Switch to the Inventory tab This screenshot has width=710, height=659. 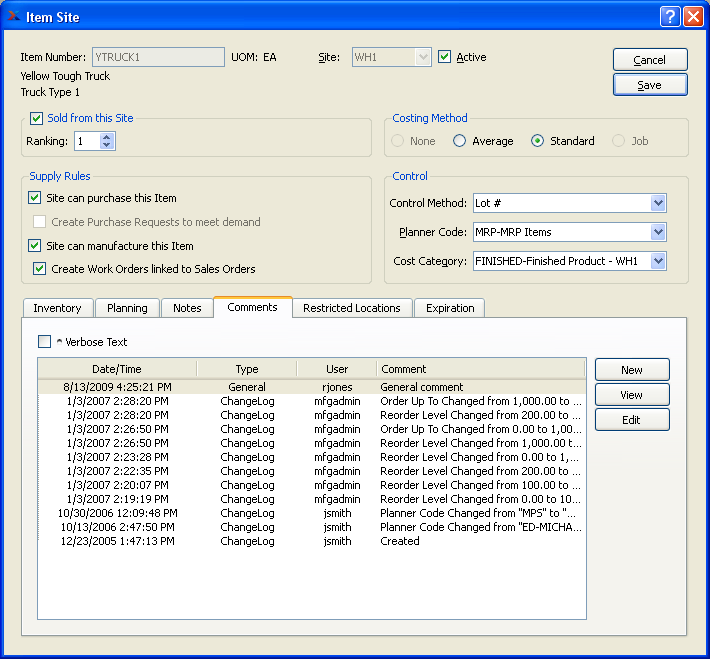point(57,308)
